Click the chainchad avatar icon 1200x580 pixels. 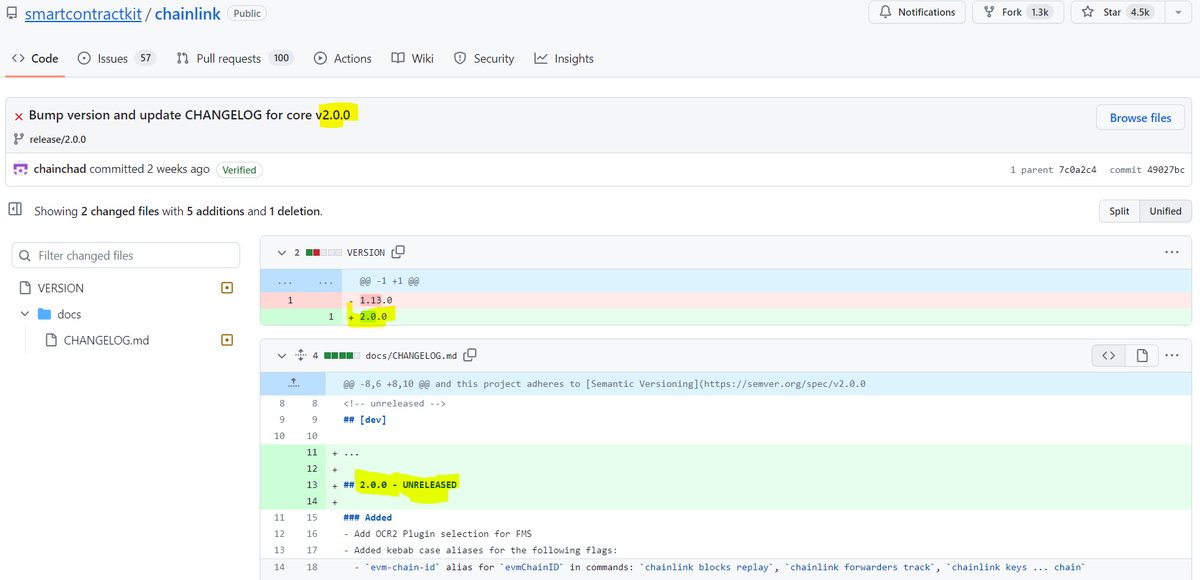(20, 169)
